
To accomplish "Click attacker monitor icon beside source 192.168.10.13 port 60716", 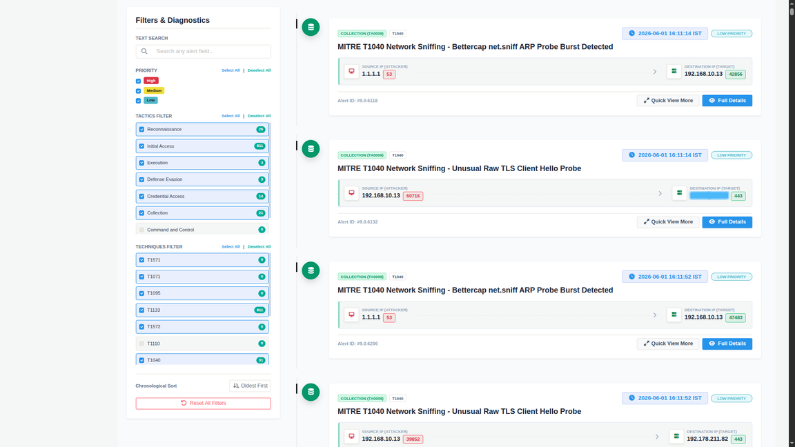I will [x=351, y=193].
